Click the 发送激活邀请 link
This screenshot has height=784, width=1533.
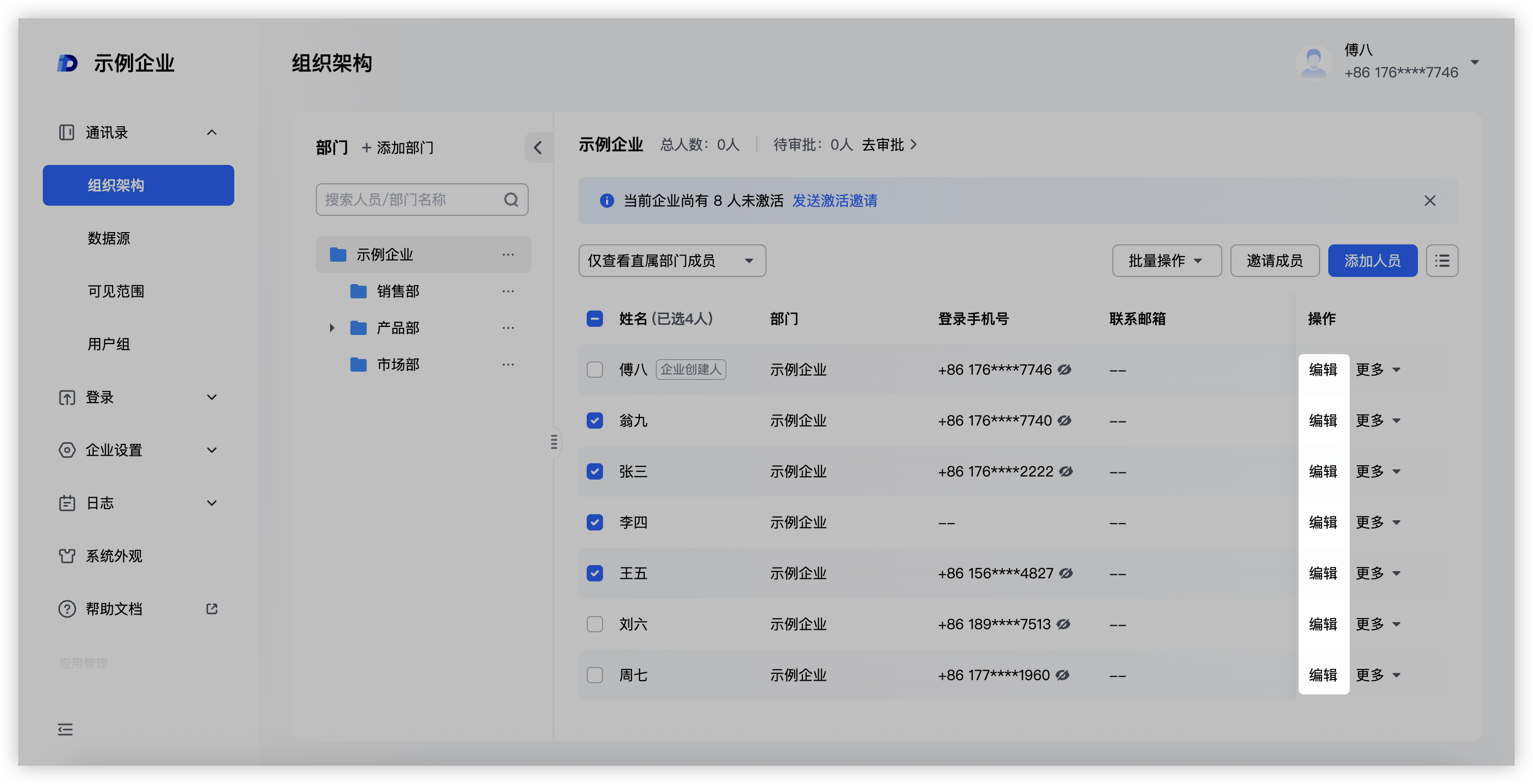tap(834, 201)
